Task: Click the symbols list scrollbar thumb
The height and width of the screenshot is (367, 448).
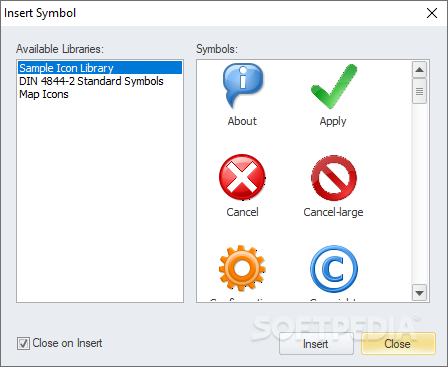Action: pos(419,91)
